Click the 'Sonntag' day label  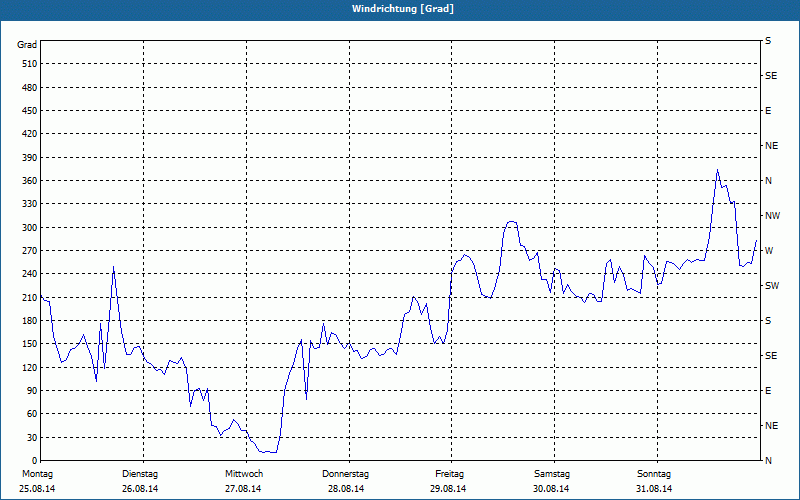click(654, 474)
